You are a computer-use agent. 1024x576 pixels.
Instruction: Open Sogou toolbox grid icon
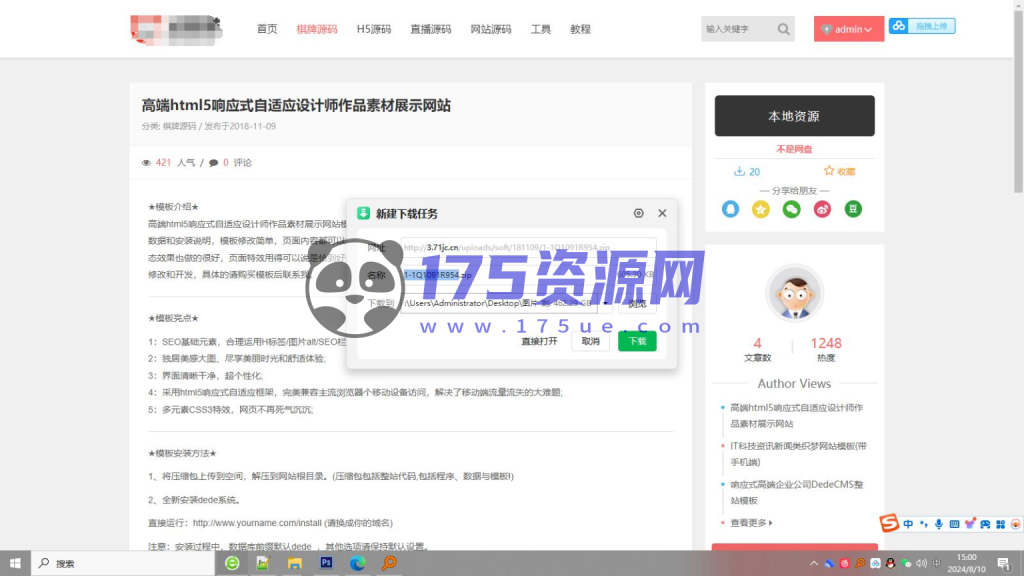tap(1000, 524)
